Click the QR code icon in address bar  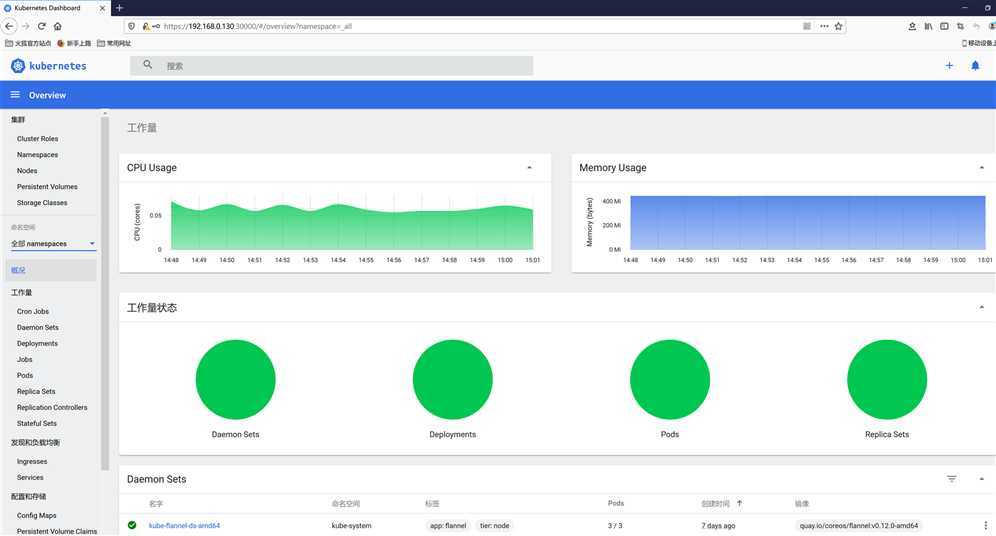click(x=807, y=26)
